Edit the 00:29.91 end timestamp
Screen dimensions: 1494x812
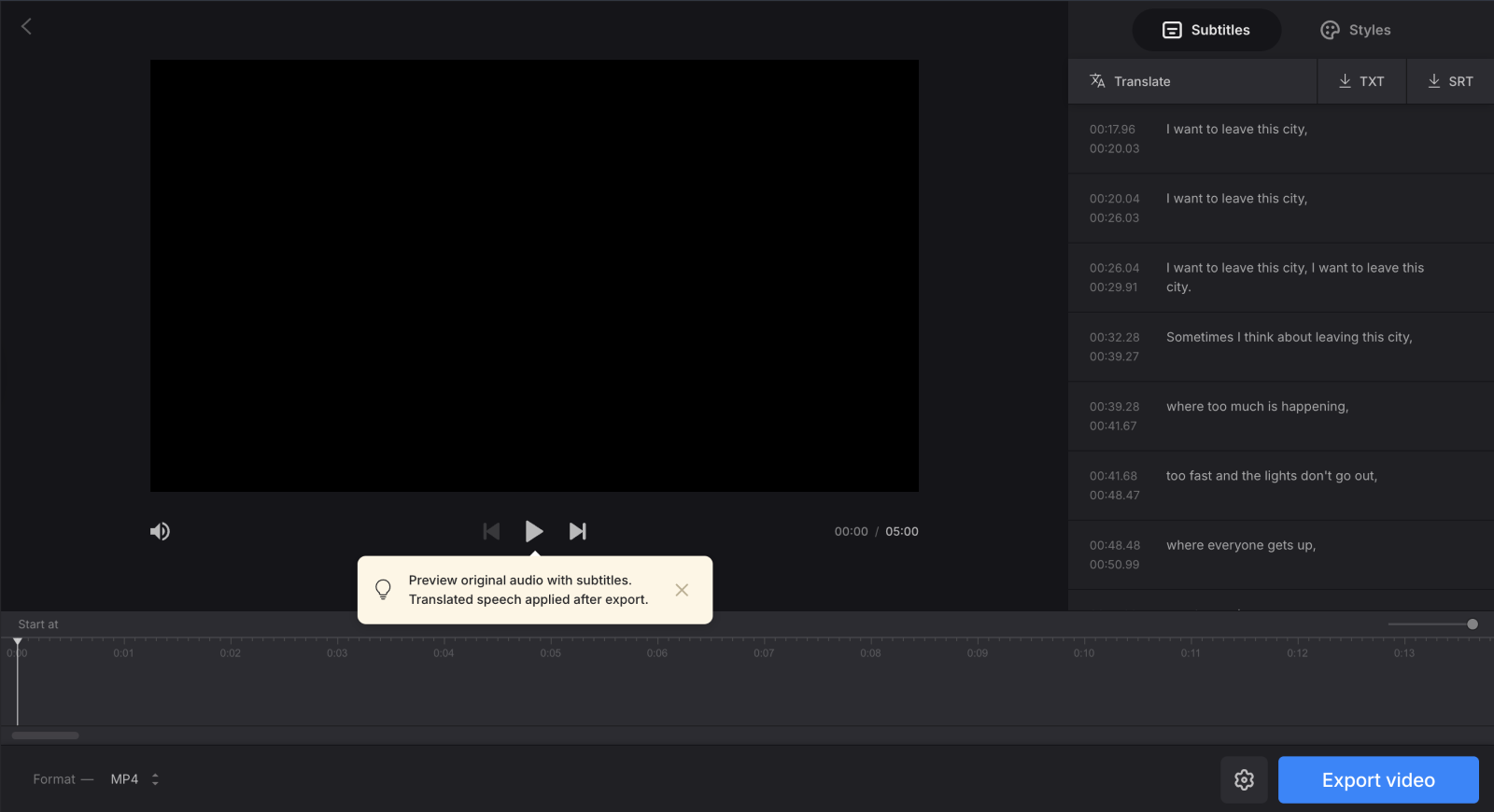tap(1113, 287)
